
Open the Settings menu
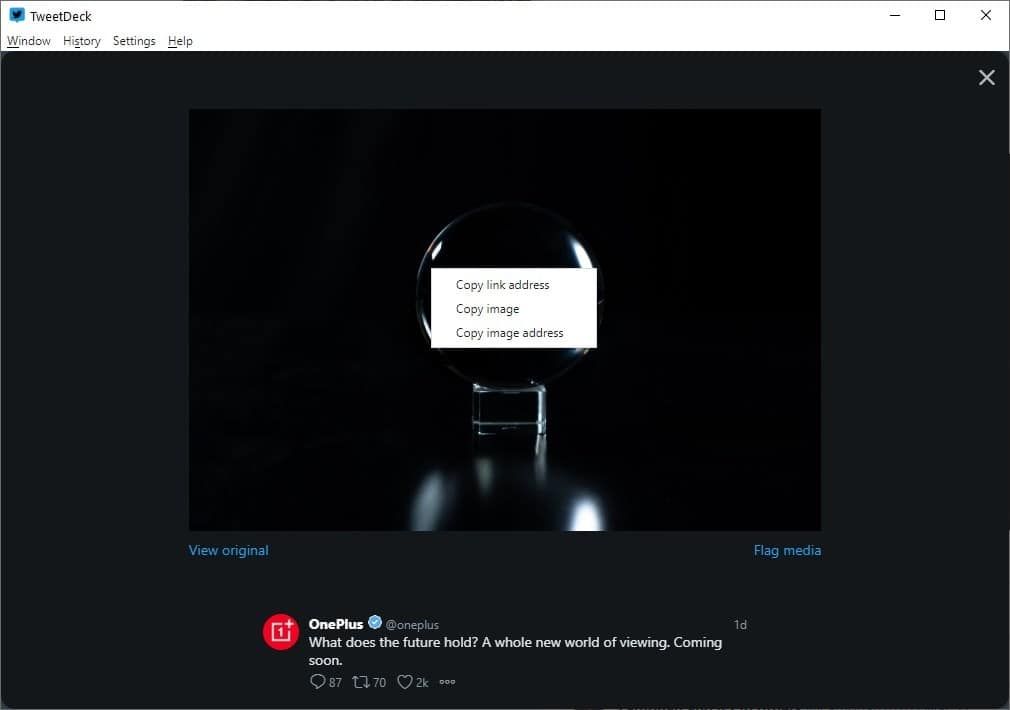click(x=134, y=41)
